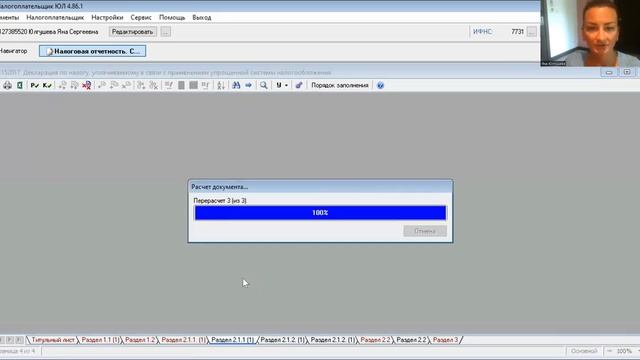Click the taxpayer name Юлгушева Яна Сергеевна
This screenshot has width=640, height=360.
tap(63, 32)
